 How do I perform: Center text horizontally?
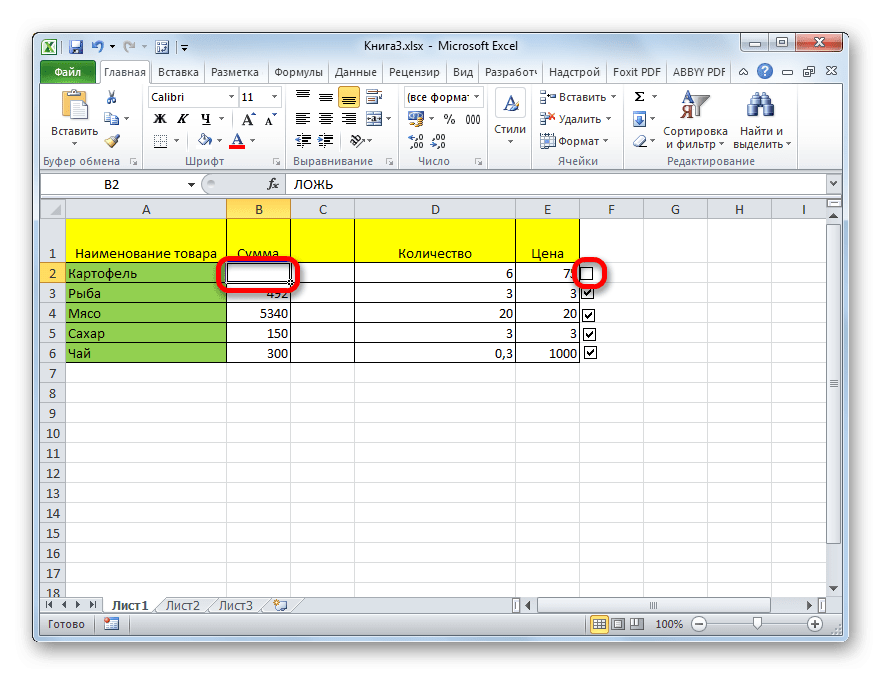coord(326,119)
